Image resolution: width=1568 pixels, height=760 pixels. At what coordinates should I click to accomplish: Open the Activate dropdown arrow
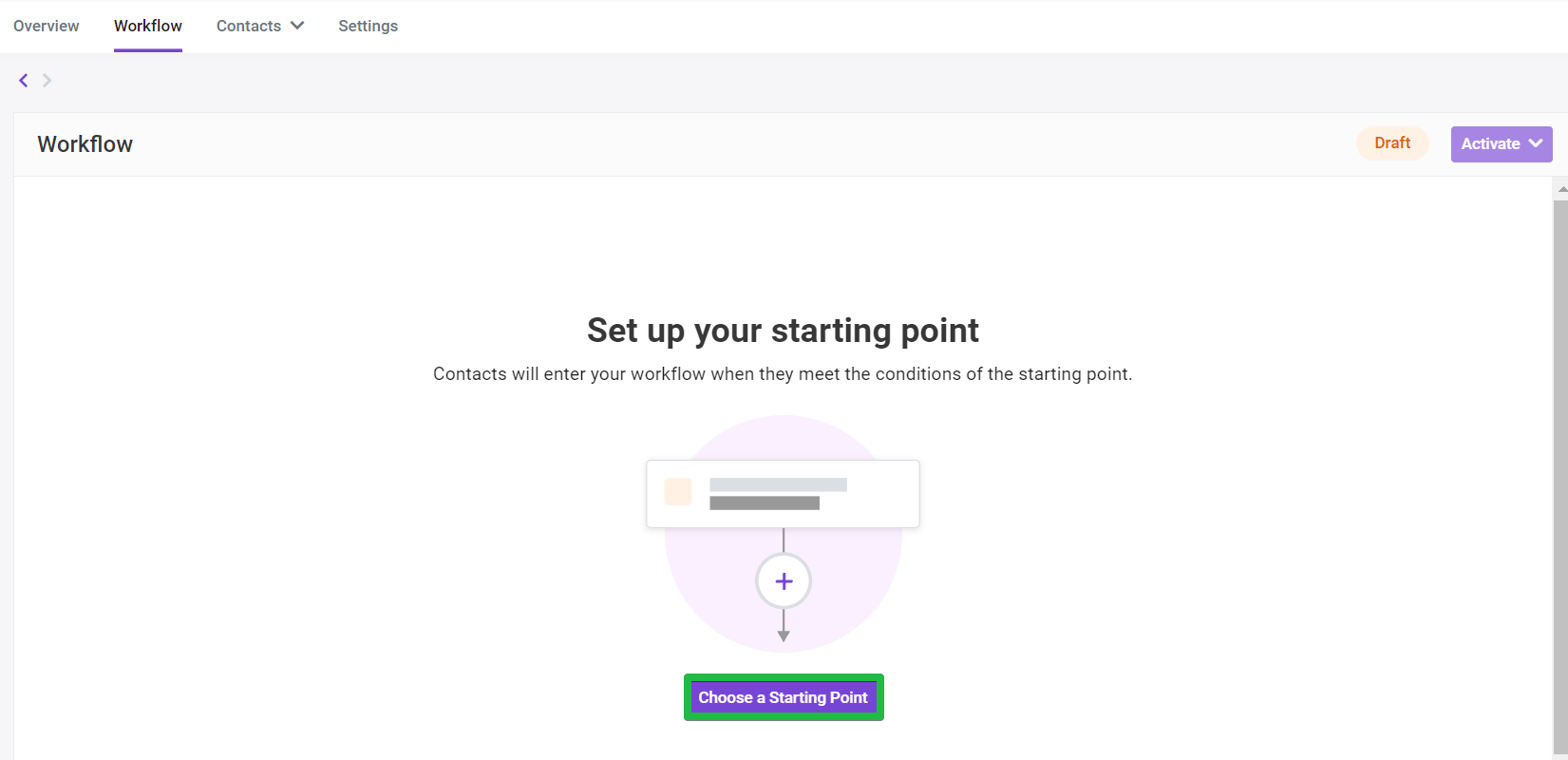(1536, 143)
